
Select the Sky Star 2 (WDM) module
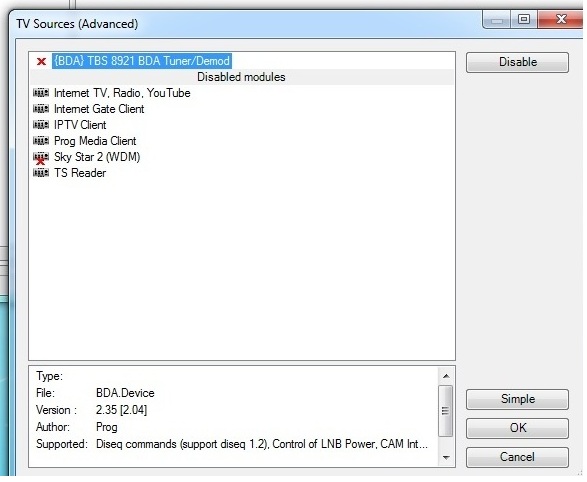[x=97, y=157]
